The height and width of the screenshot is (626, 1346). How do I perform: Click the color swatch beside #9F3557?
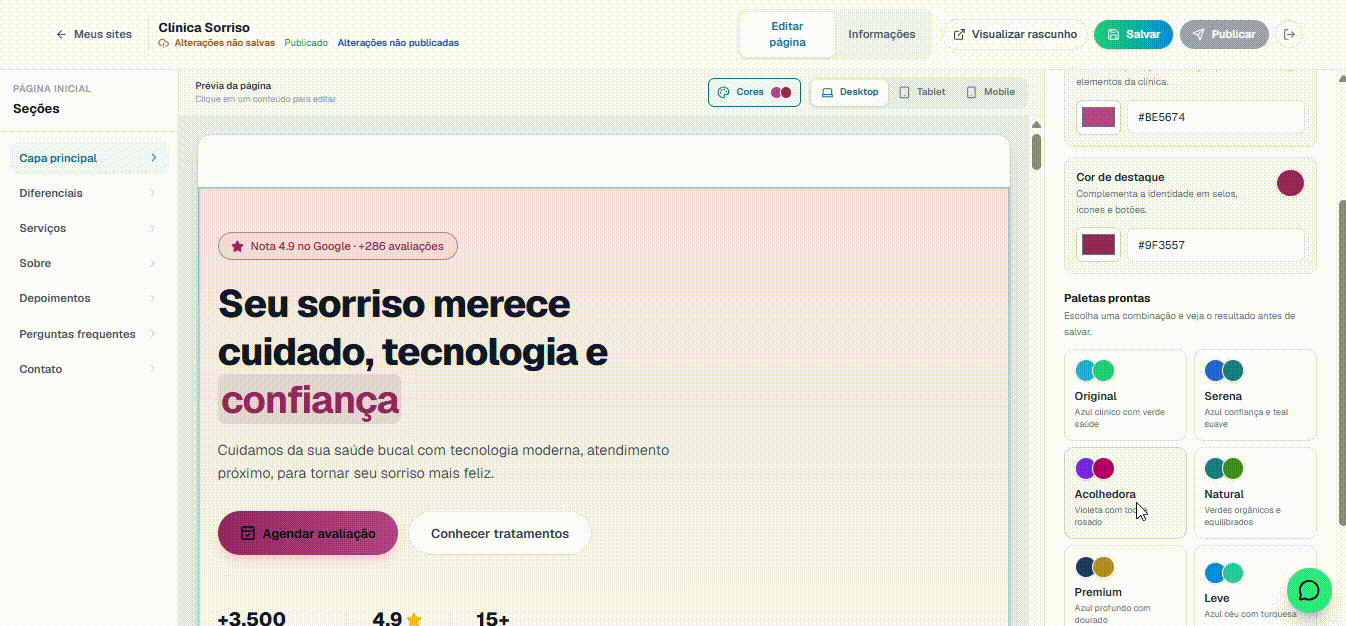coord(1098,245)
